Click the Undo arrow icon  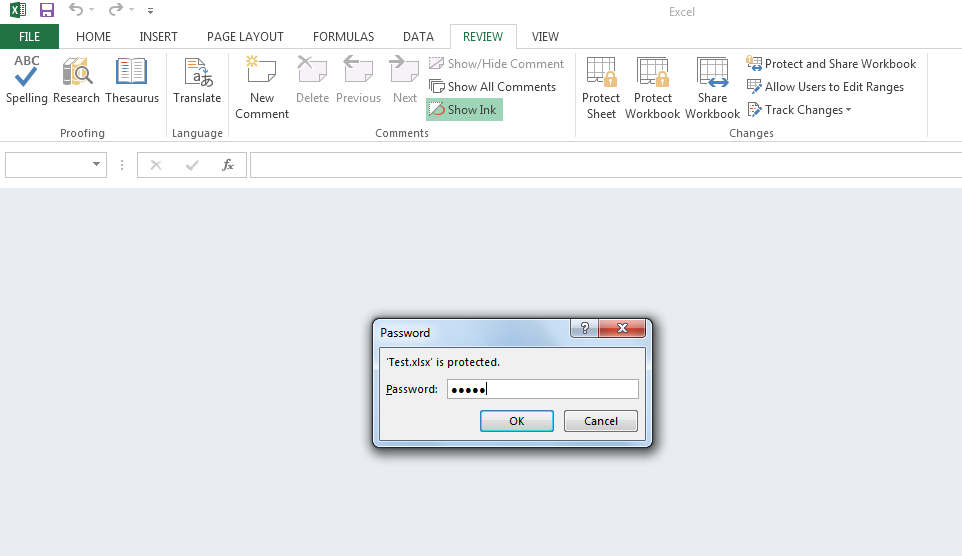75,10
